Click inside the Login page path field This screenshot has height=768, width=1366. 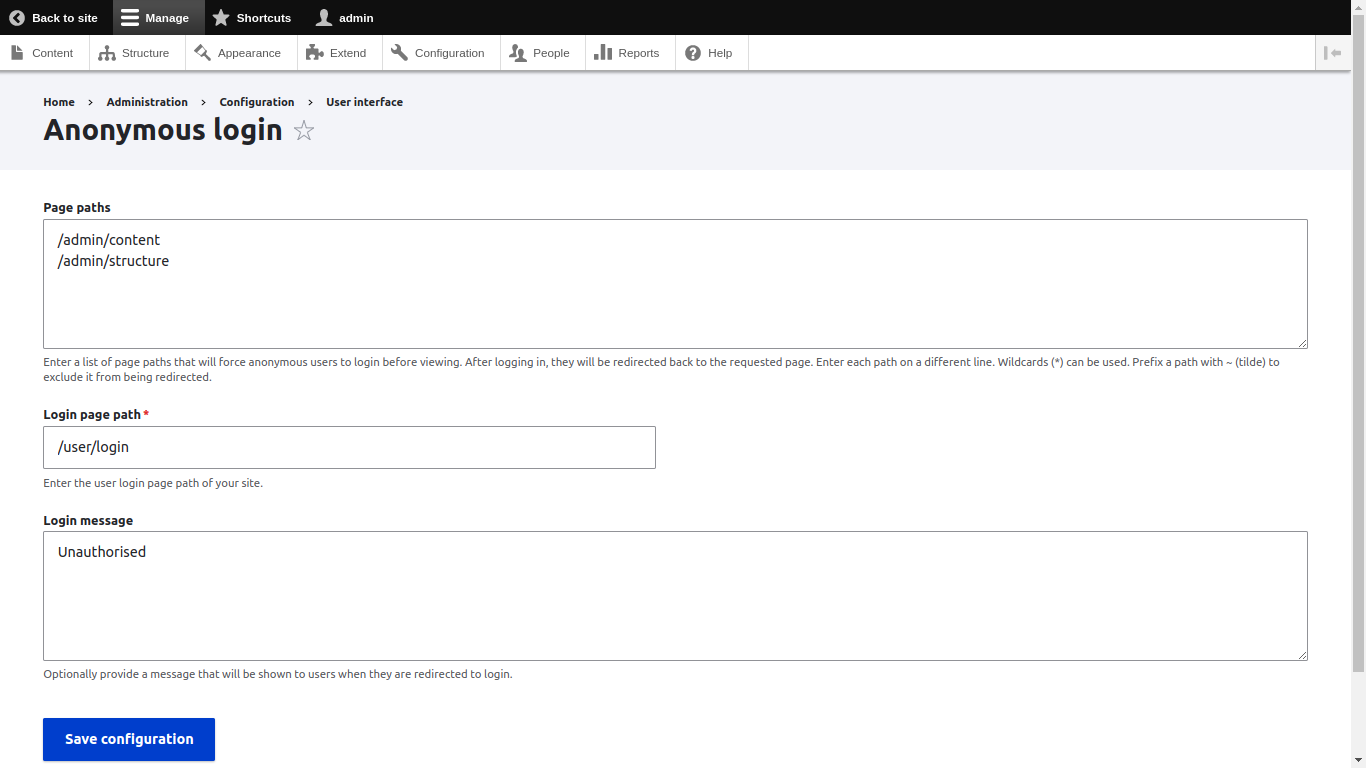click(349, 447)
